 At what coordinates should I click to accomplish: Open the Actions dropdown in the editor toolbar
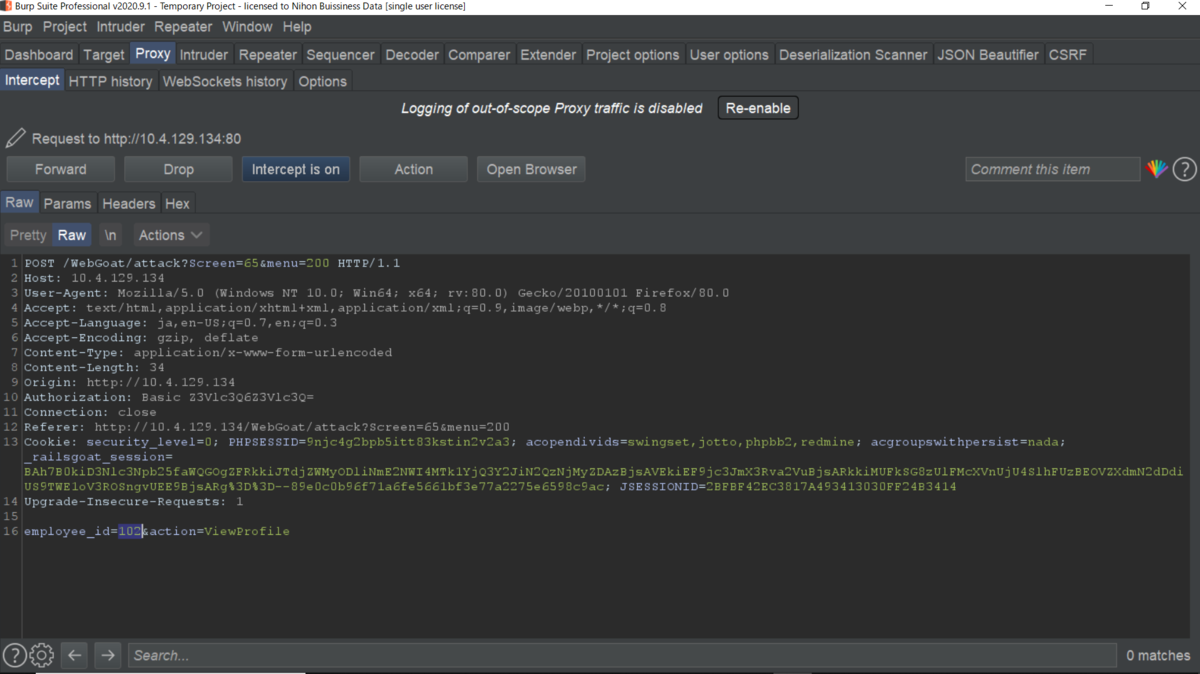coord(170,235)
